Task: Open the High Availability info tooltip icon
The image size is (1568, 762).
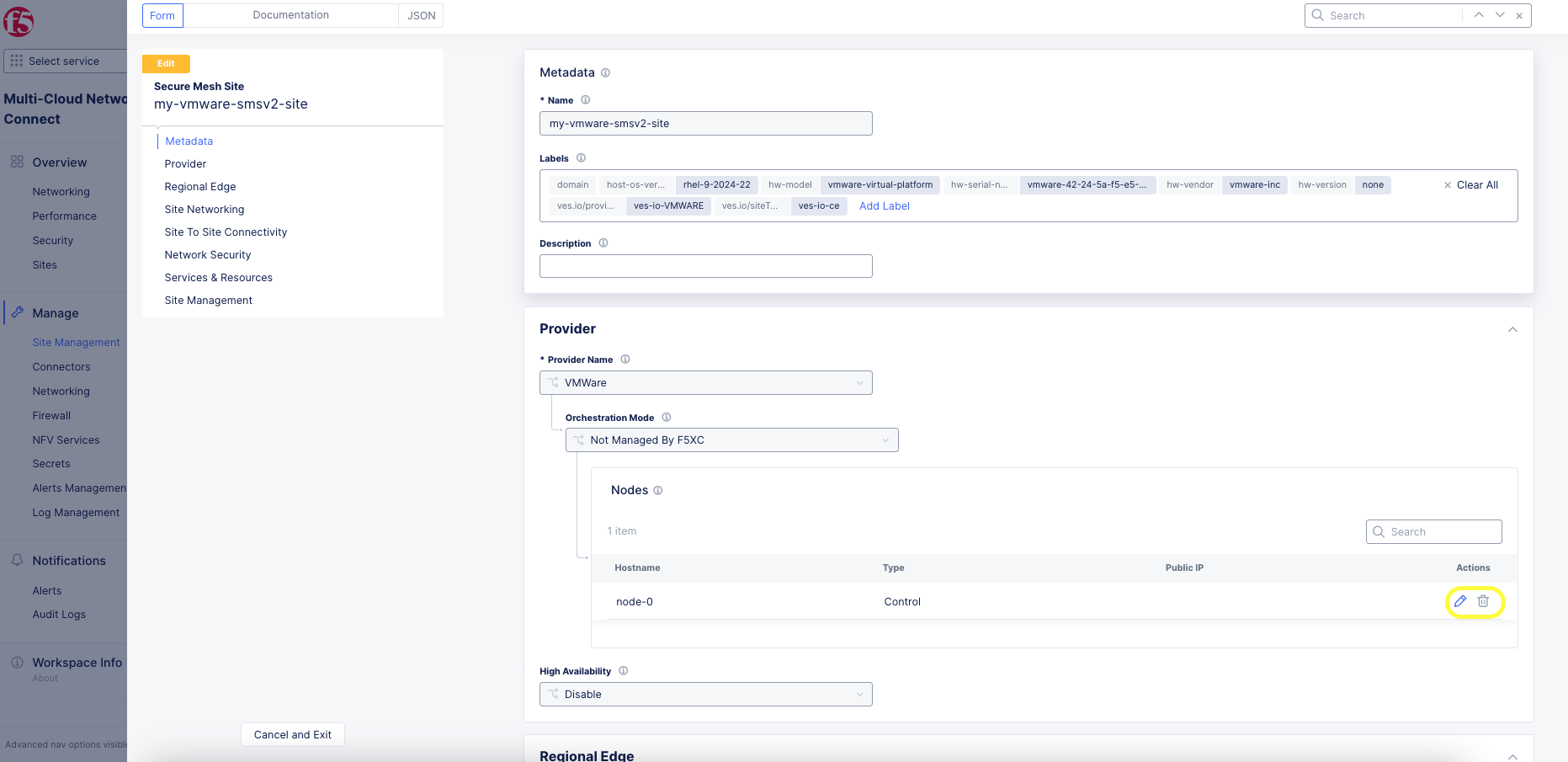Action: click(623, 670)
